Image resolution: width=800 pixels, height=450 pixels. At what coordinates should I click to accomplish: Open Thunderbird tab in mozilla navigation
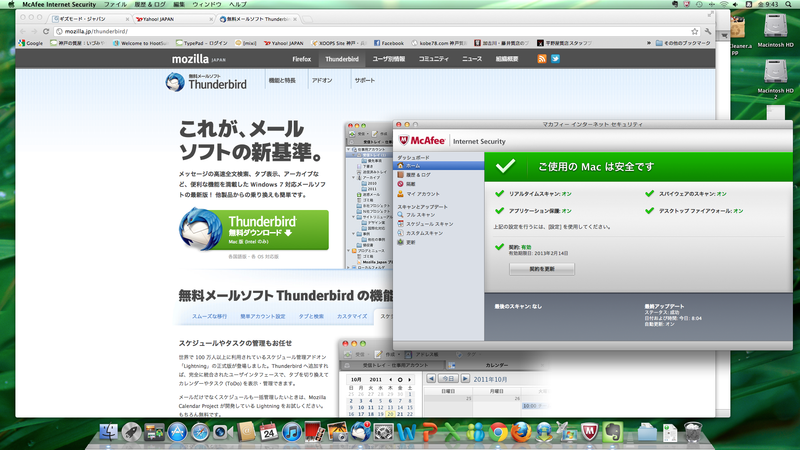[x=342, y=59]
